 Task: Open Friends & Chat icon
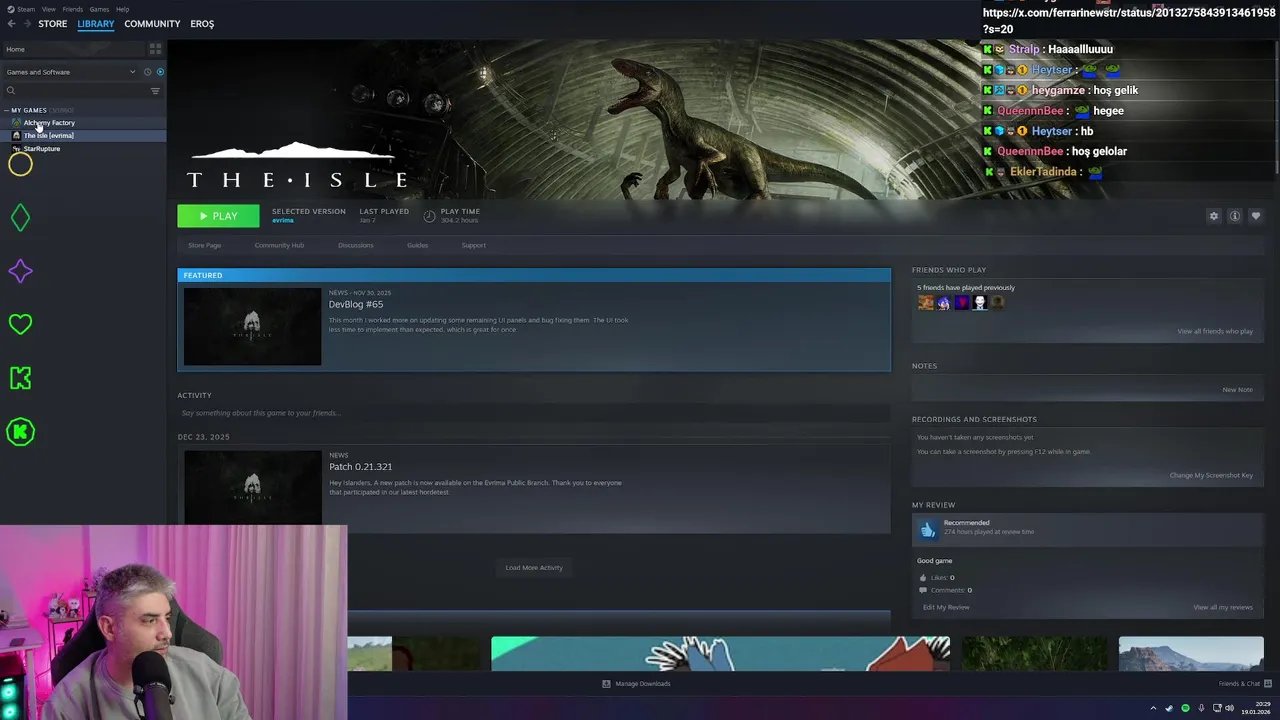(1270, 684)
